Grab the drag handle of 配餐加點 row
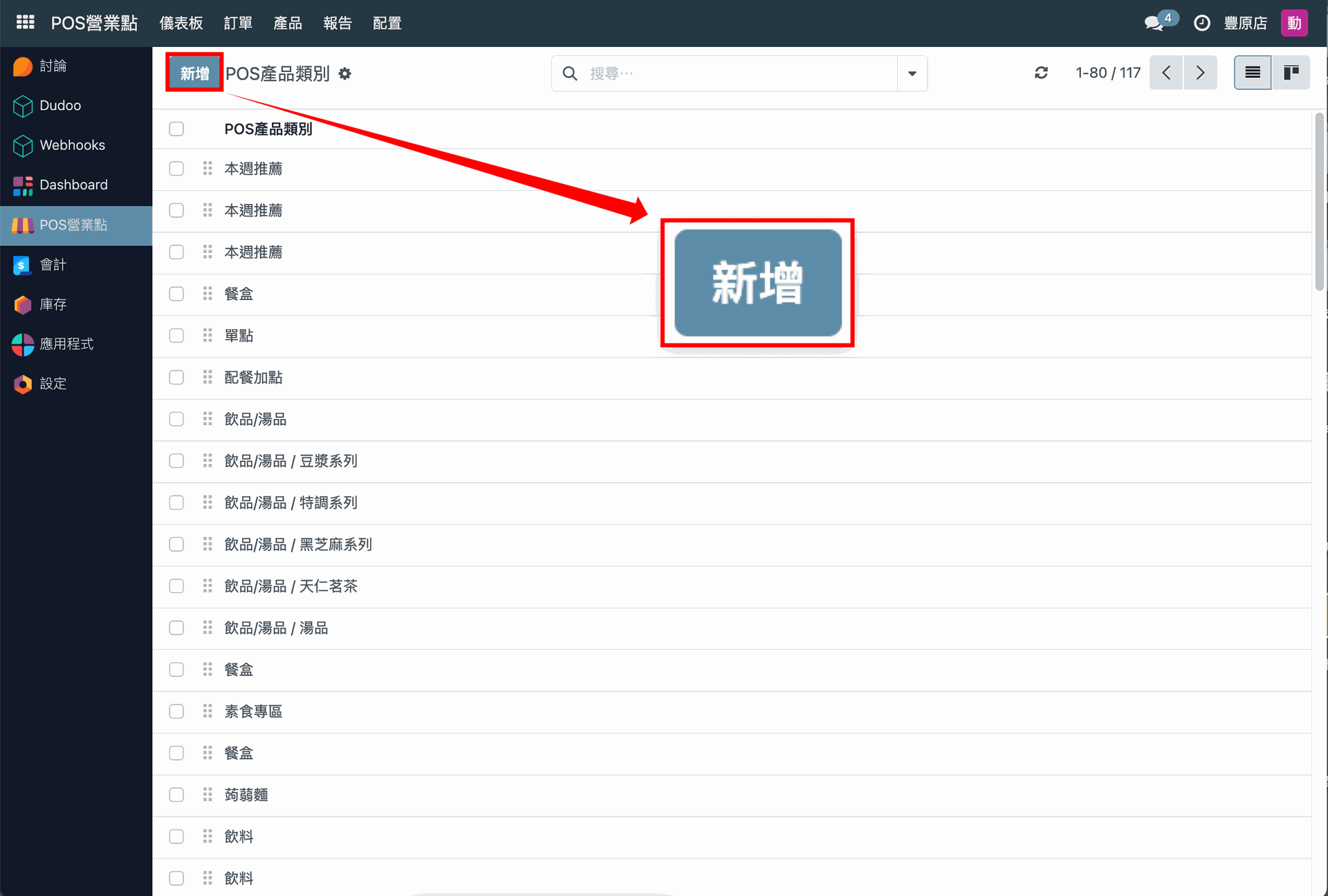 [207, 377]
